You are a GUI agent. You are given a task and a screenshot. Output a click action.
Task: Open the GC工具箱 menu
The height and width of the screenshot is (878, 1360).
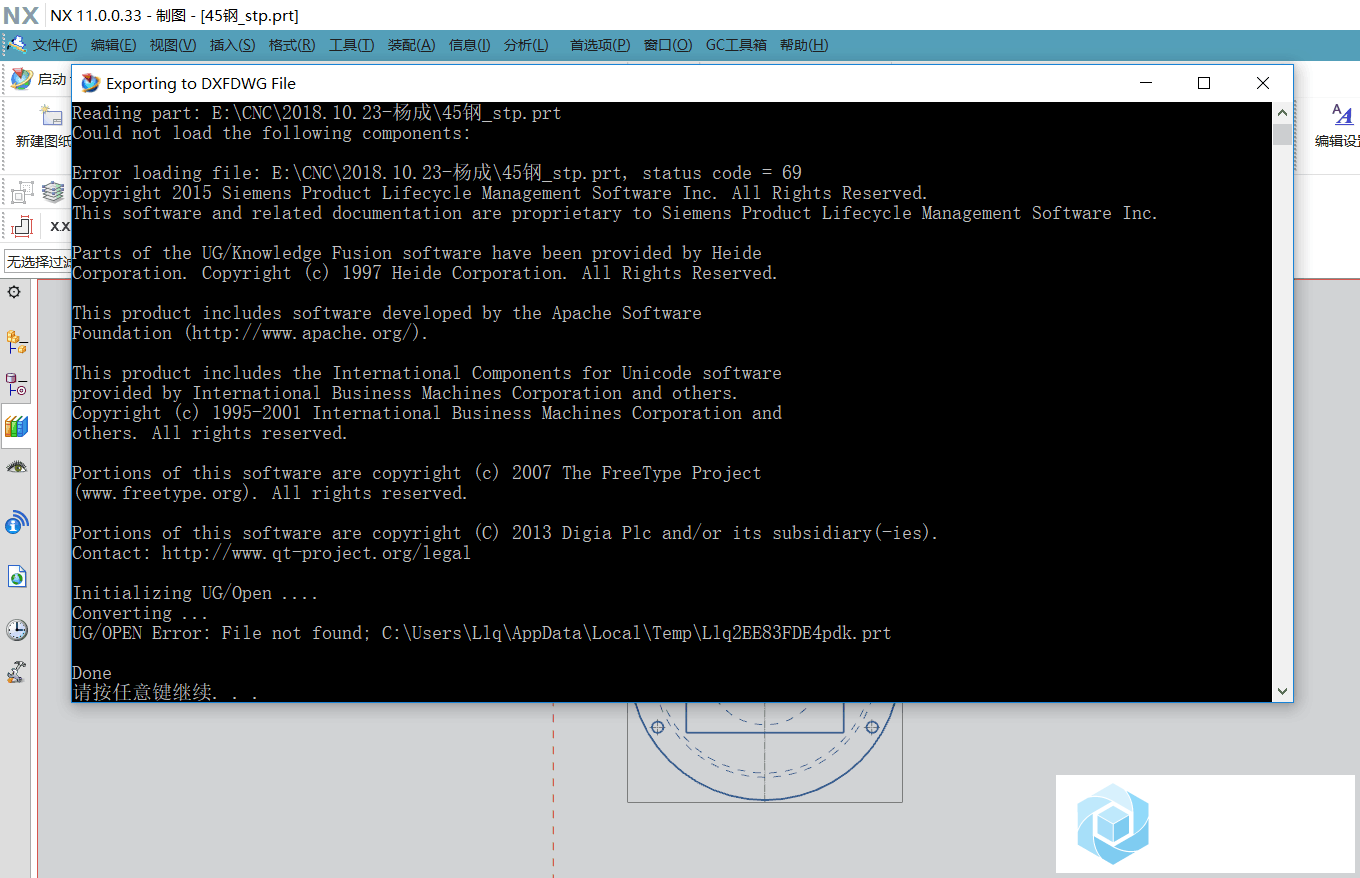[x=736, y=45]
